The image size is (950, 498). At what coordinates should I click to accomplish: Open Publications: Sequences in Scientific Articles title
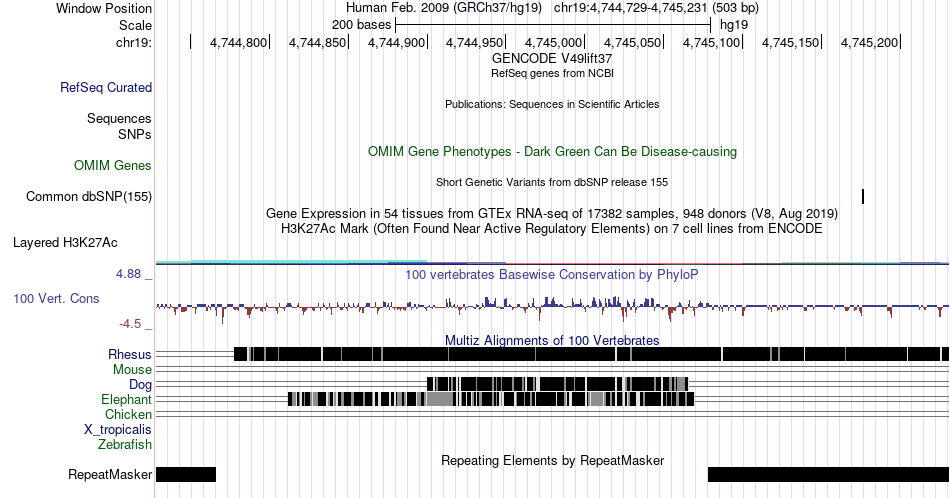[x=552, y=104]
